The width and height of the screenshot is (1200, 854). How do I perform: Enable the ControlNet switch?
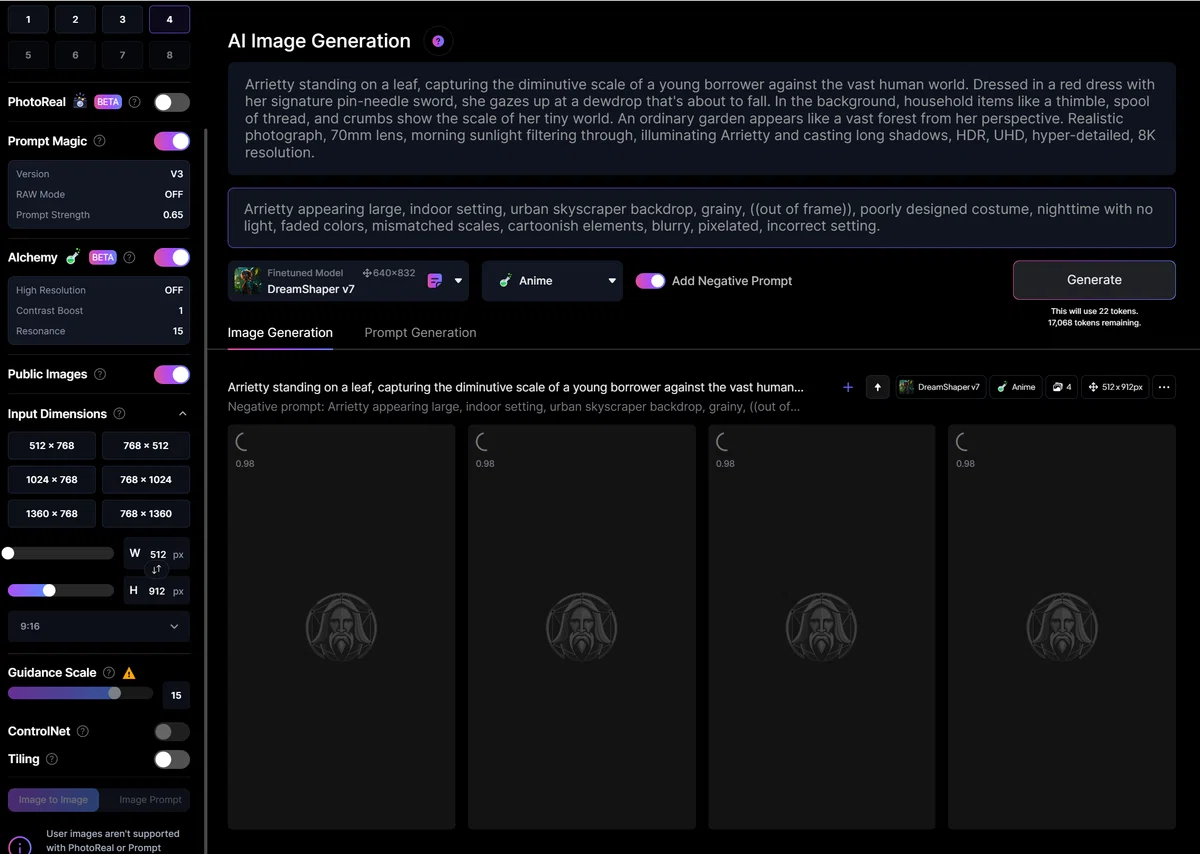(172, 732)
